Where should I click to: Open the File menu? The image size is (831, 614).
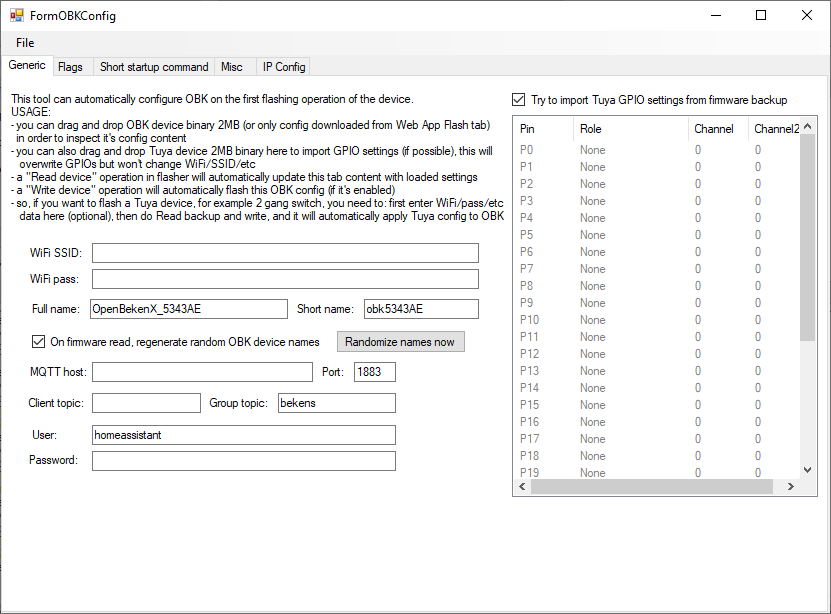[x=25, y=43]
